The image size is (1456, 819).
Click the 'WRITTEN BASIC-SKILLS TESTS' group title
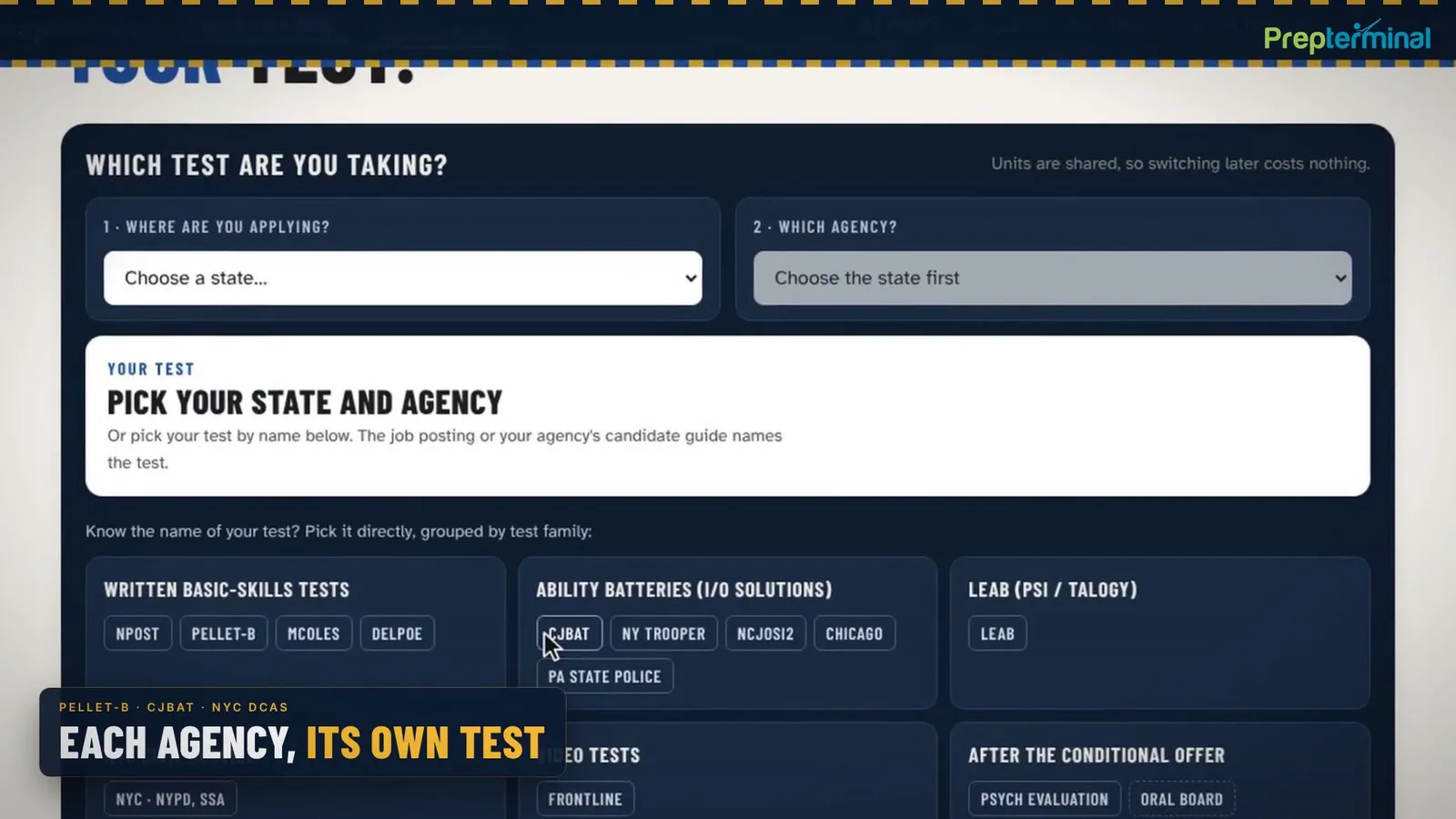click(227, 590)
